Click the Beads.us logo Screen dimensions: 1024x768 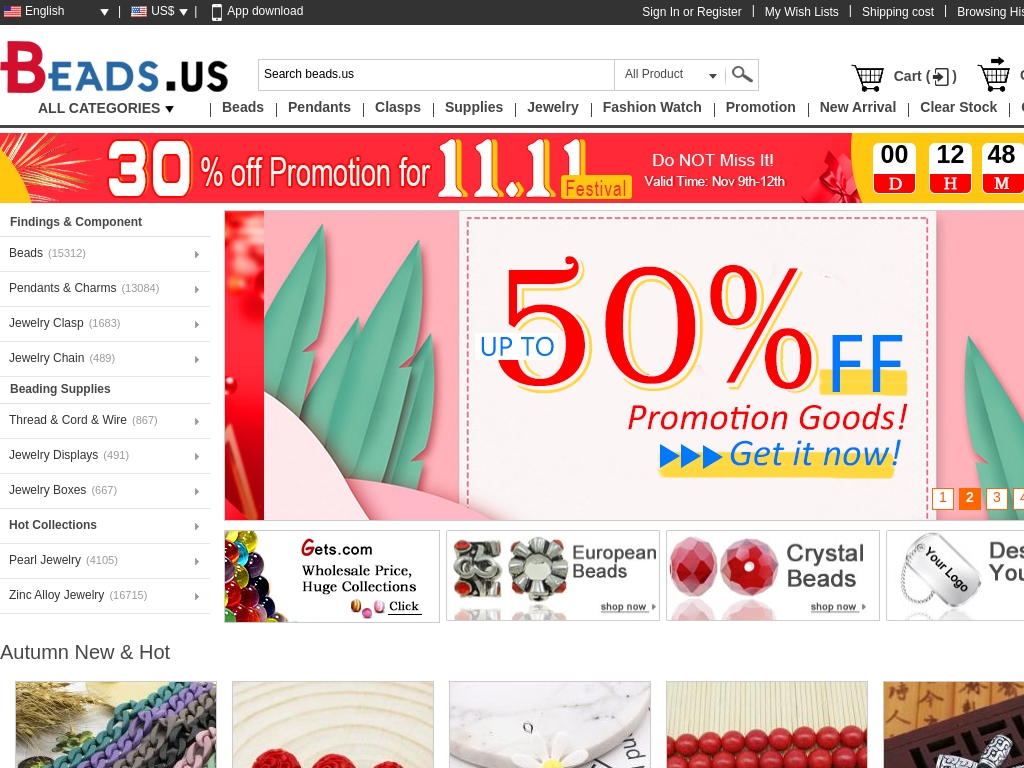[x=114, y=68]
